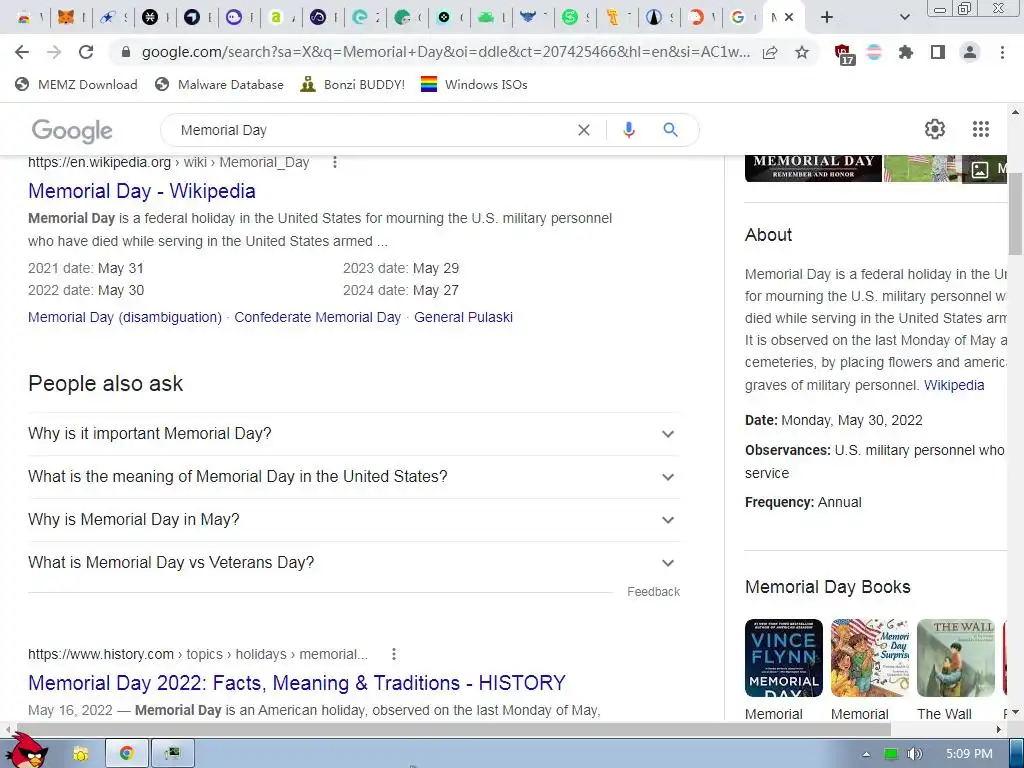
Task: Open the Confederate Memorial Day link
Action: [317, 317]
